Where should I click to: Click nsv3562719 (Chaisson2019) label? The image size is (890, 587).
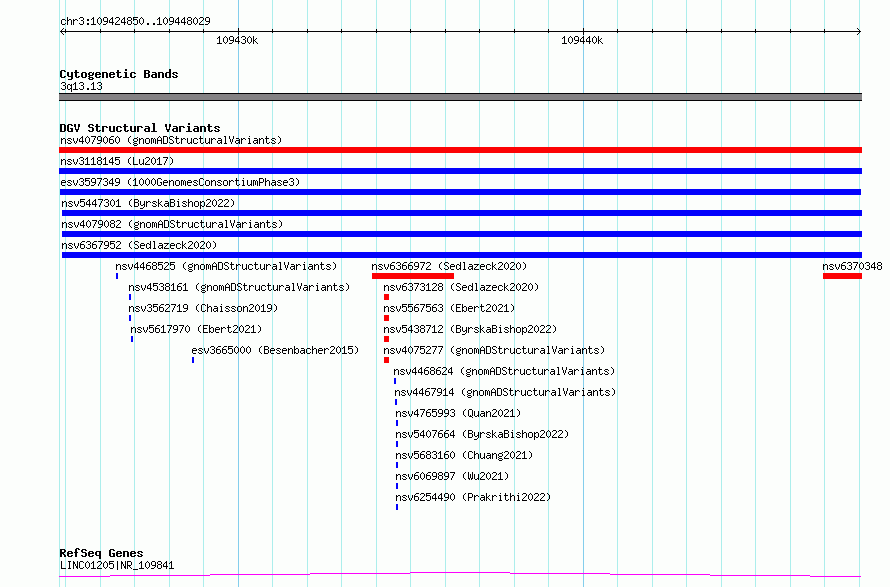[x=203, y=308]
